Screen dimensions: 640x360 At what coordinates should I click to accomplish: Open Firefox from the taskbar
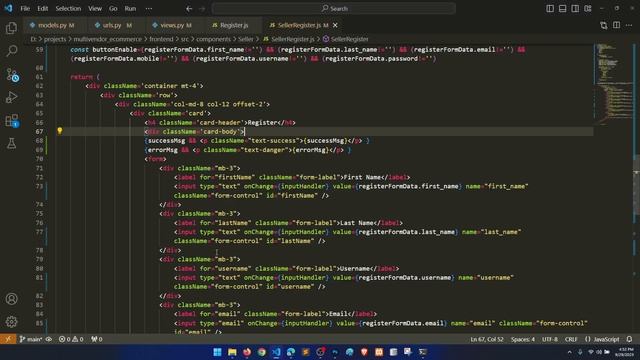(x=247, y=352)
